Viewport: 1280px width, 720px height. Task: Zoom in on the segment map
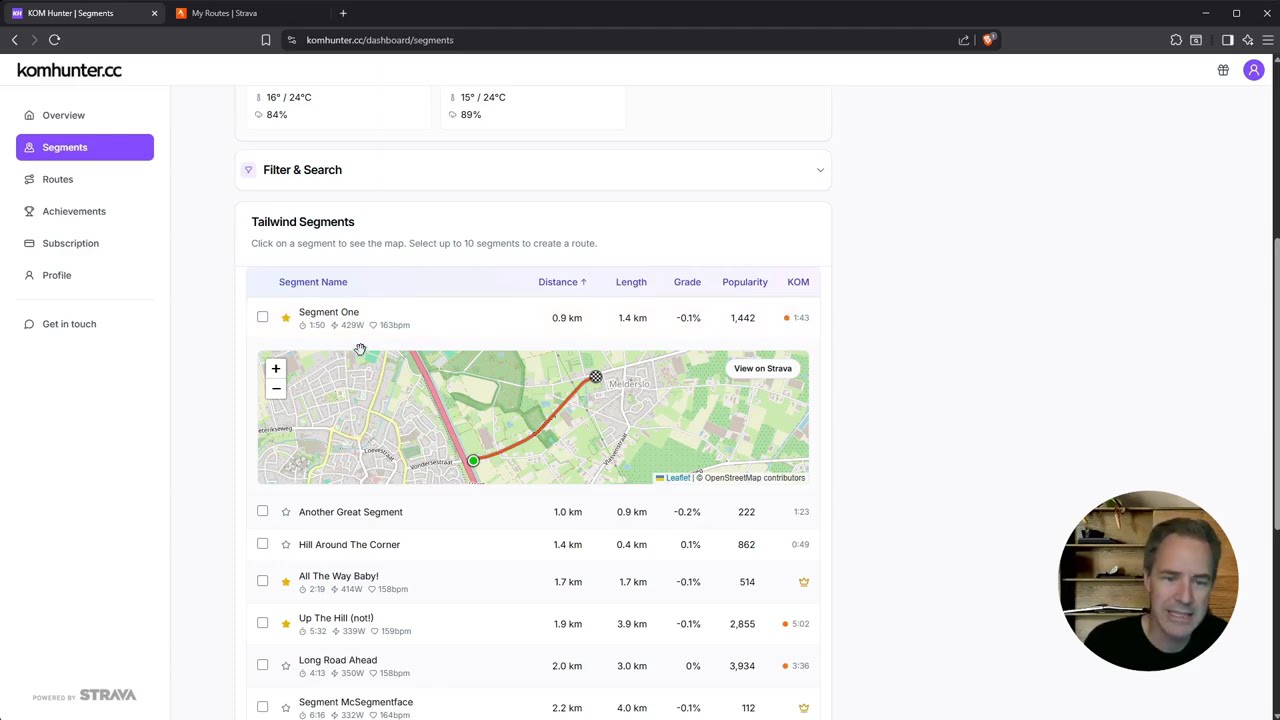[276, 369]
